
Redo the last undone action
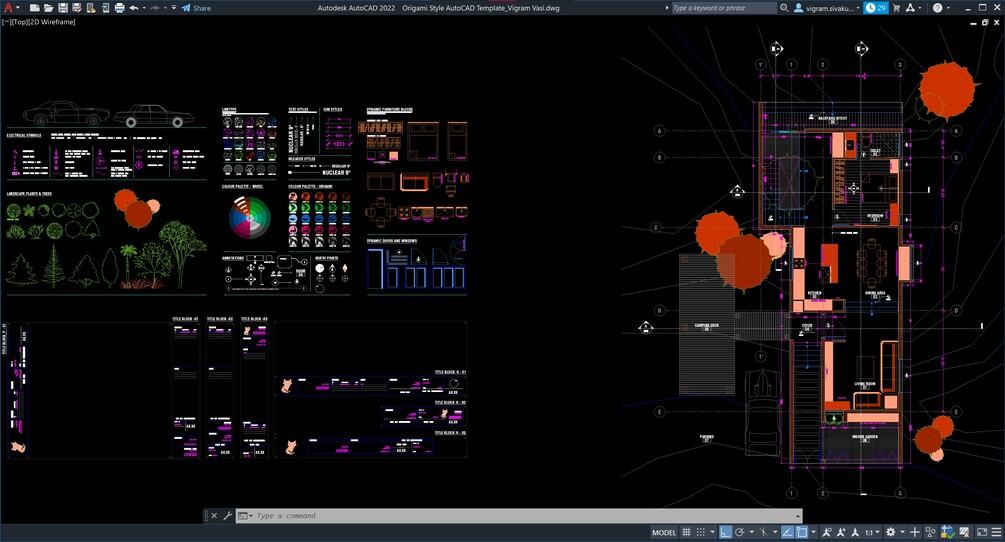(x=154, y=8)
